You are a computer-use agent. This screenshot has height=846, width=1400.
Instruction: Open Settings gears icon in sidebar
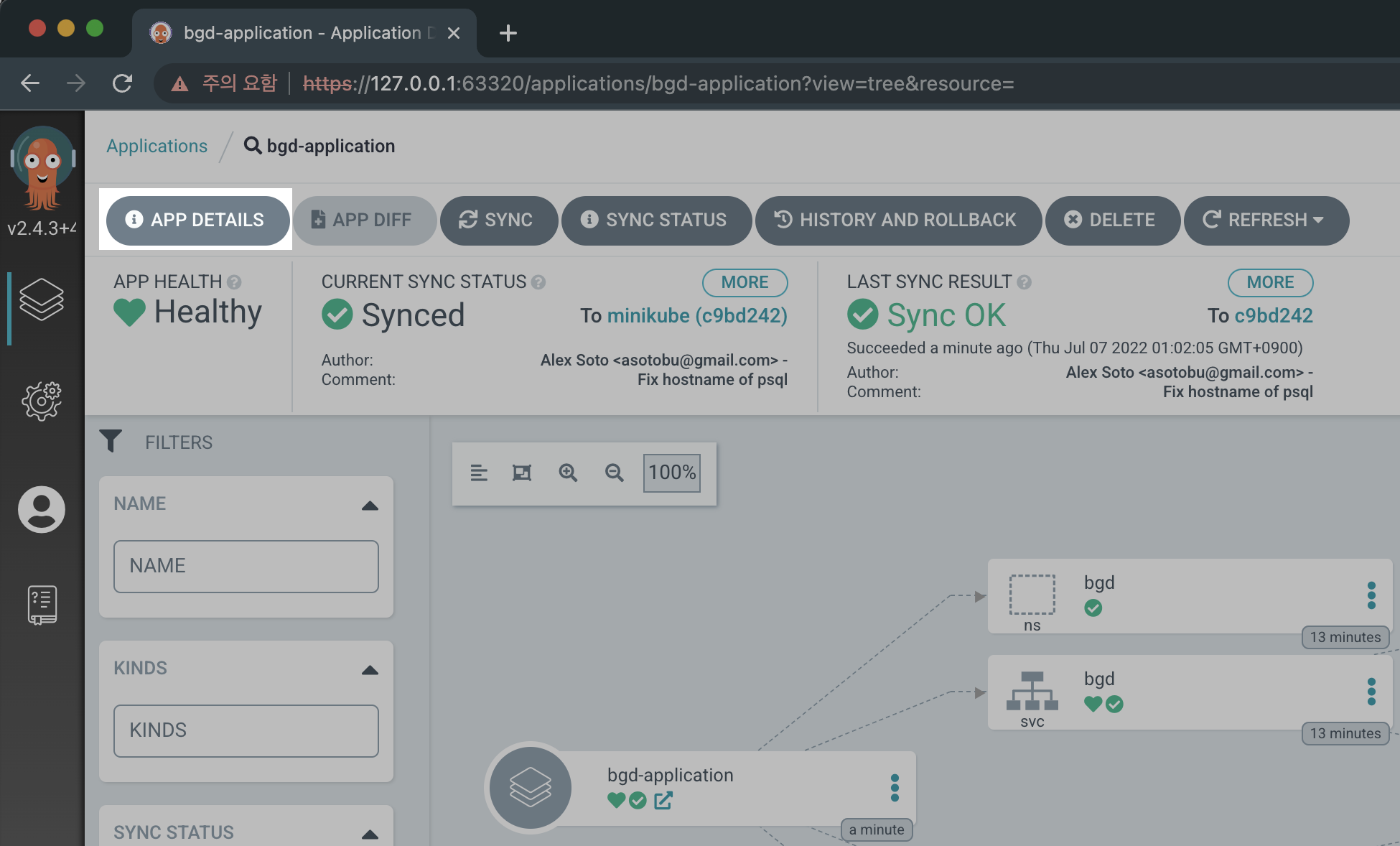42,401
